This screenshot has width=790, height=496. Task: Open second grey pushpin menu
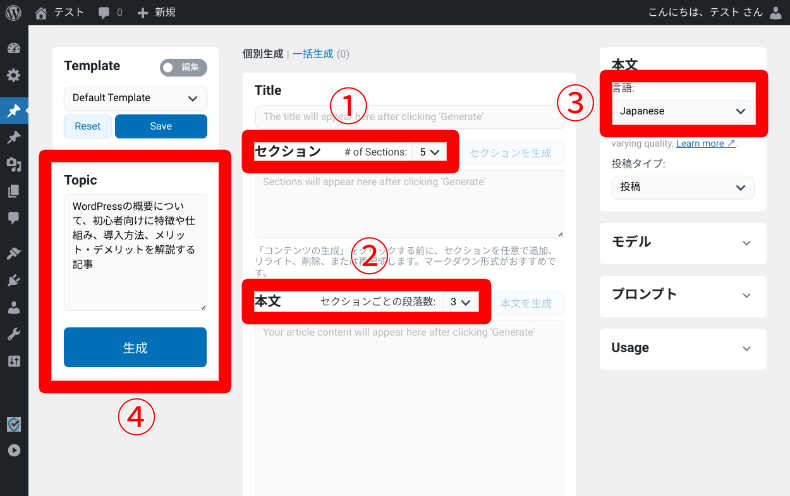14,137
